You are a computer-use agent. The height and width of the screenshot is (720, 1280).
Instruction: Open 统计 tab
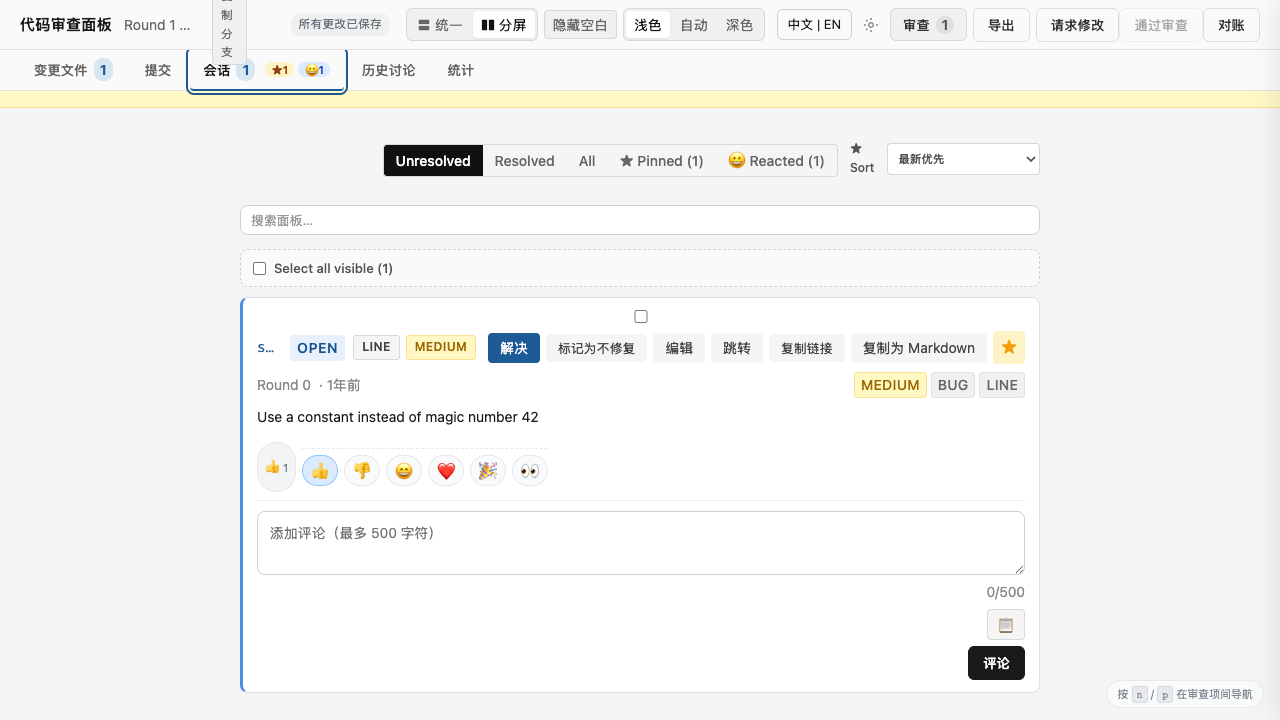(461, 70)
